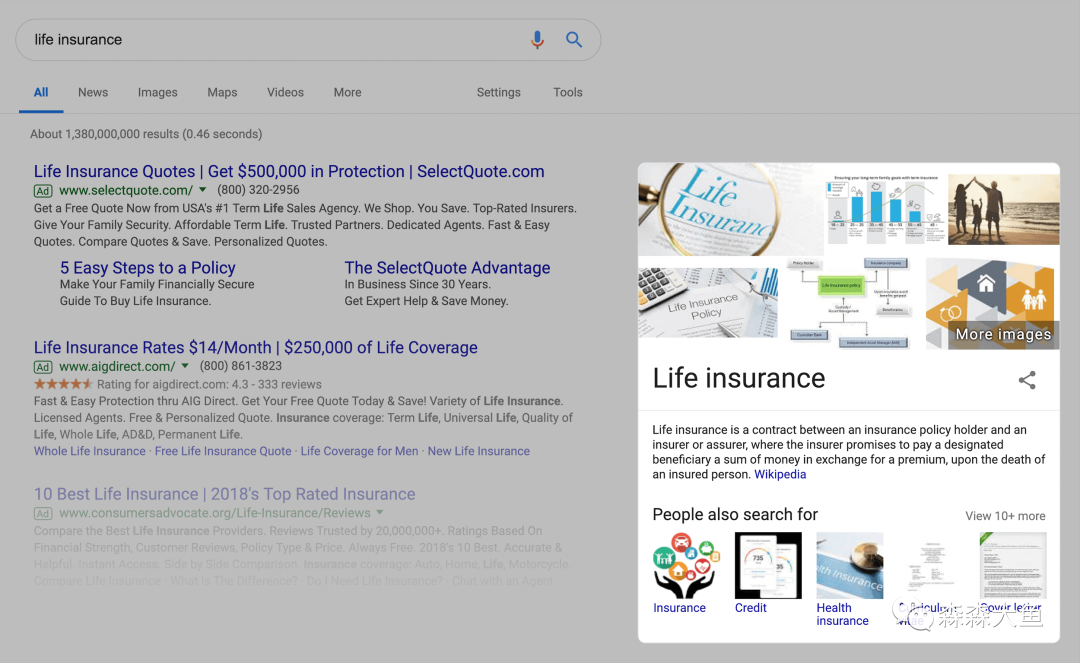The height and width of the screenshot is (663, 1080).
Task: Click the More images tile
Action: [992, 303]
